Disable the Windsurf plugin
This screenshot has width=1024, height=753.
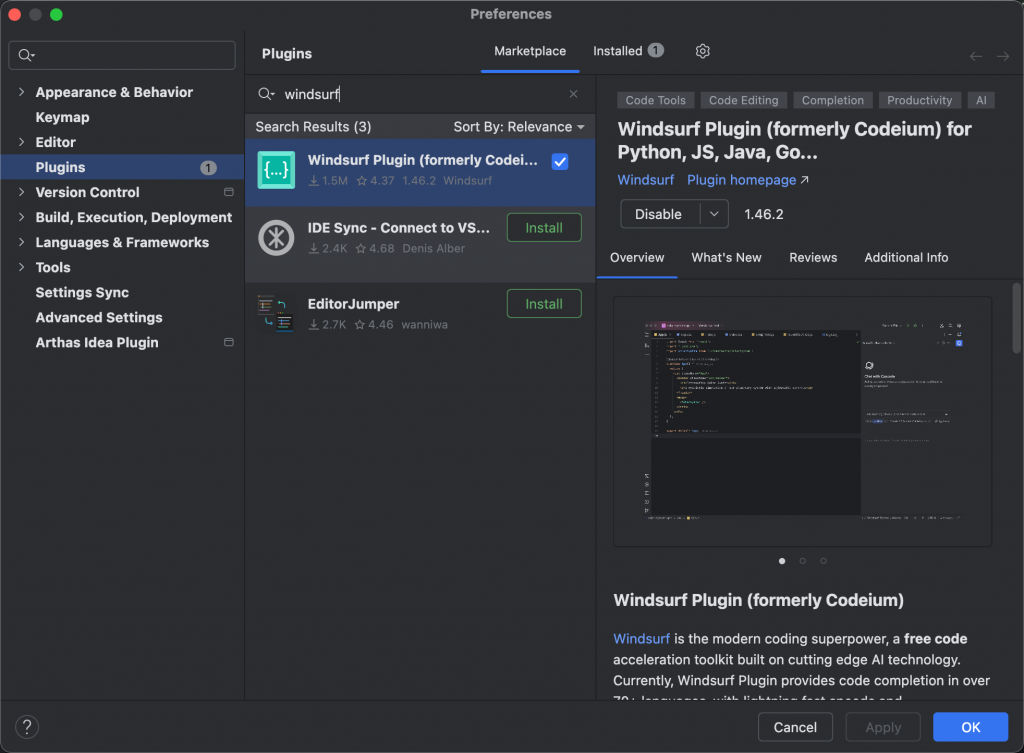point(660,214)
